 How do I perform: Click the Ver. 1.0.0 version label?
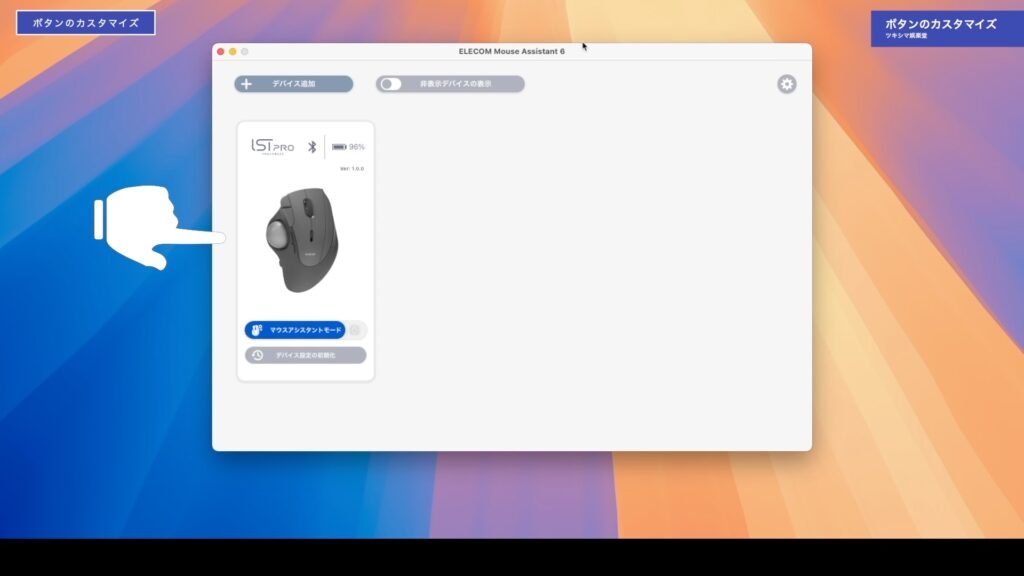click(351, 169)
